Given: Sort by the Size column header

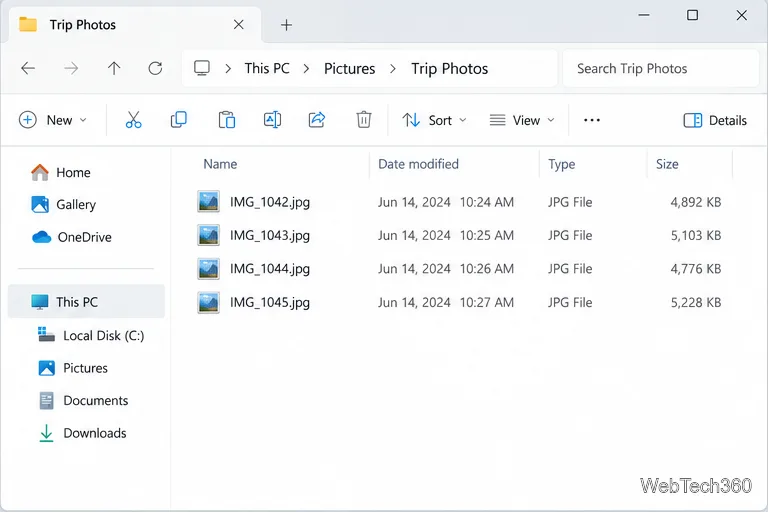Looking at the screenshot, I should pyautogui.click(x=667, y=164).
